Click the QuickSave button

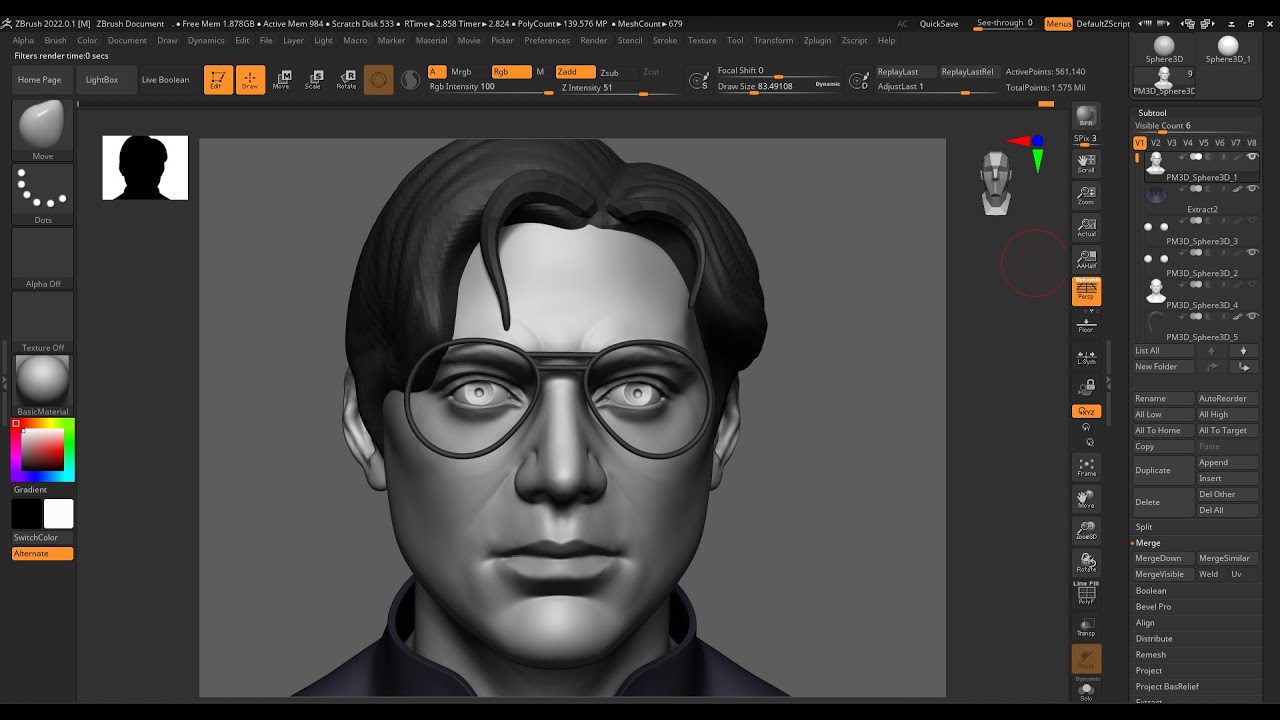click(x=939, y=24)
